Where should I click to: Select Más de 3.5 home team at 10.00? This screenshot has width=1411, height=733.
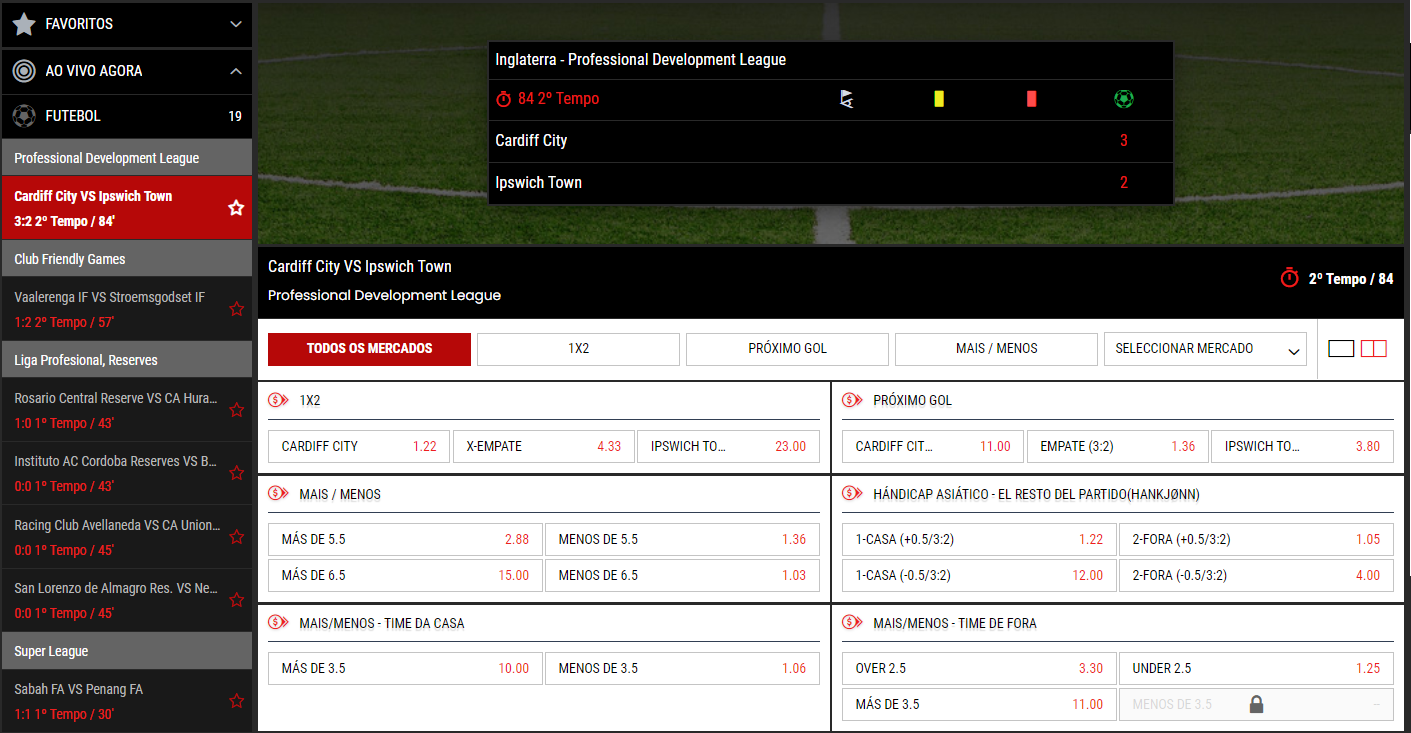405,668
